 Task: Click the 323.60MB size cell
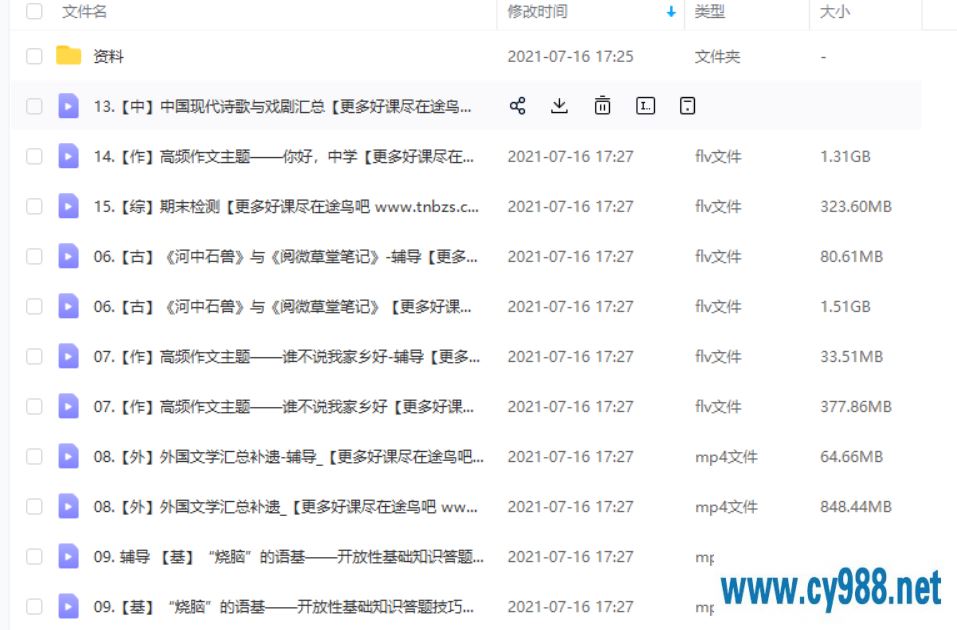[x=856, y=206]
